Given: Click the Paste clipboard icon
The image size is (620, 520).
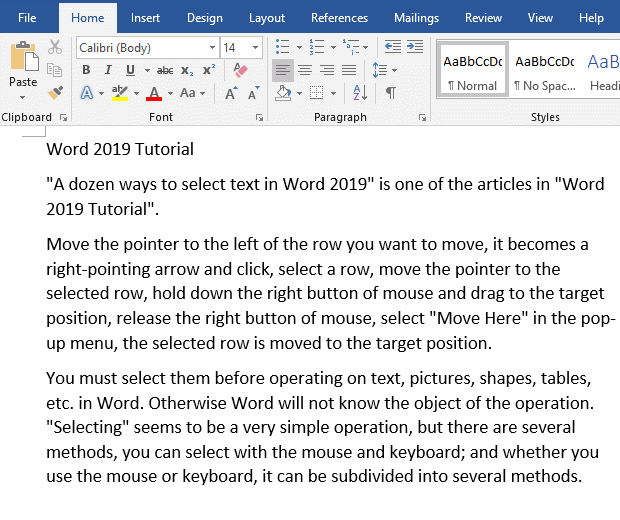Looking at the screenshot, I should pyautogui.click(x=24, y=57).
